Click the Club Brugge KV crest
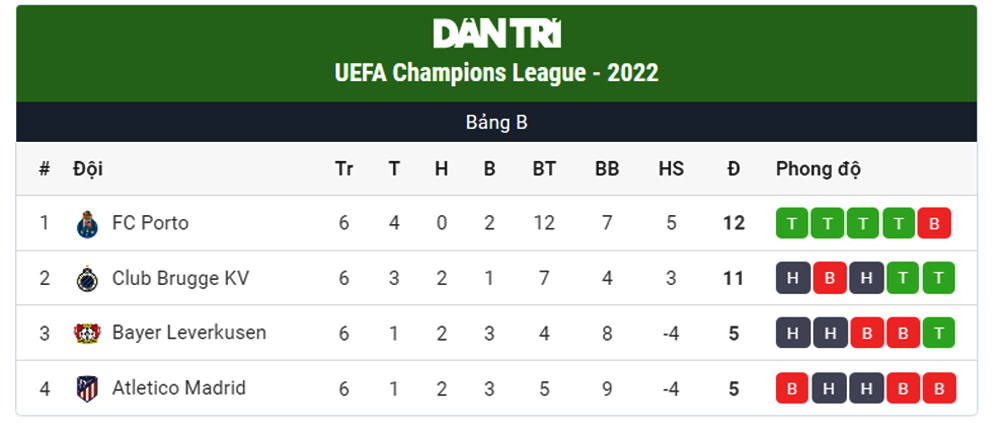The height and width of the screenshot is (428, 1000). [x=87, y=279]
